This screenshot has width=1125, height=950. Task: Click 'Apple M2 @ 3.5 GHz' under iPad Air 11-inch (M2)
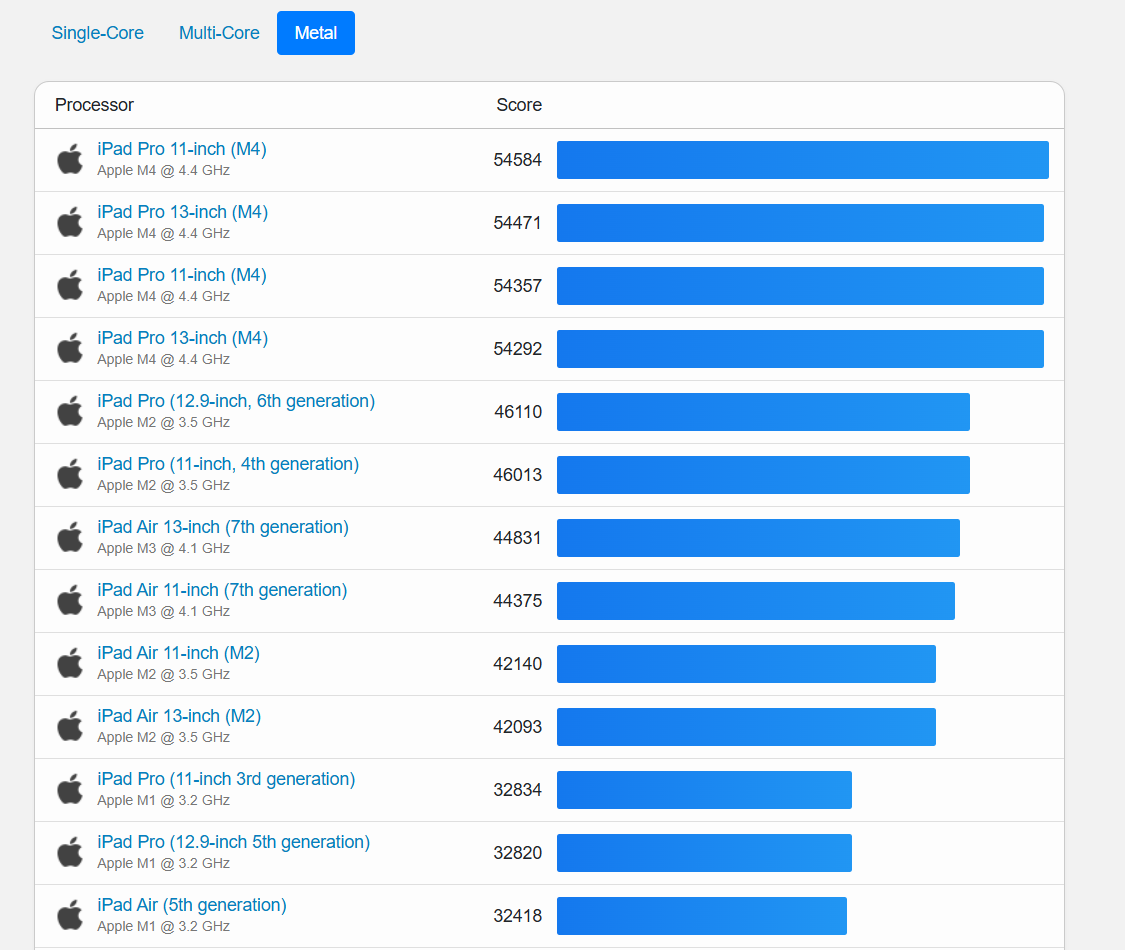(164, 674)
